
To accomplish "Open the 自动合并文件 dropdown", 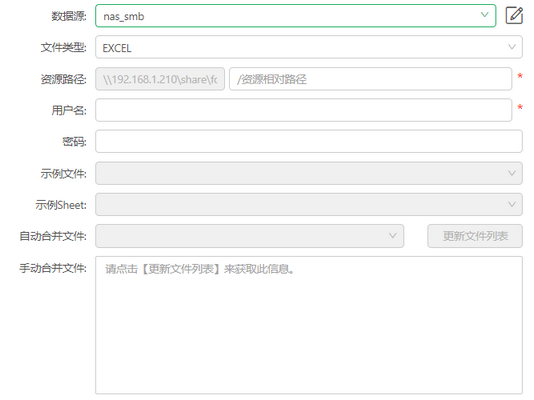I will coord(249,236).
